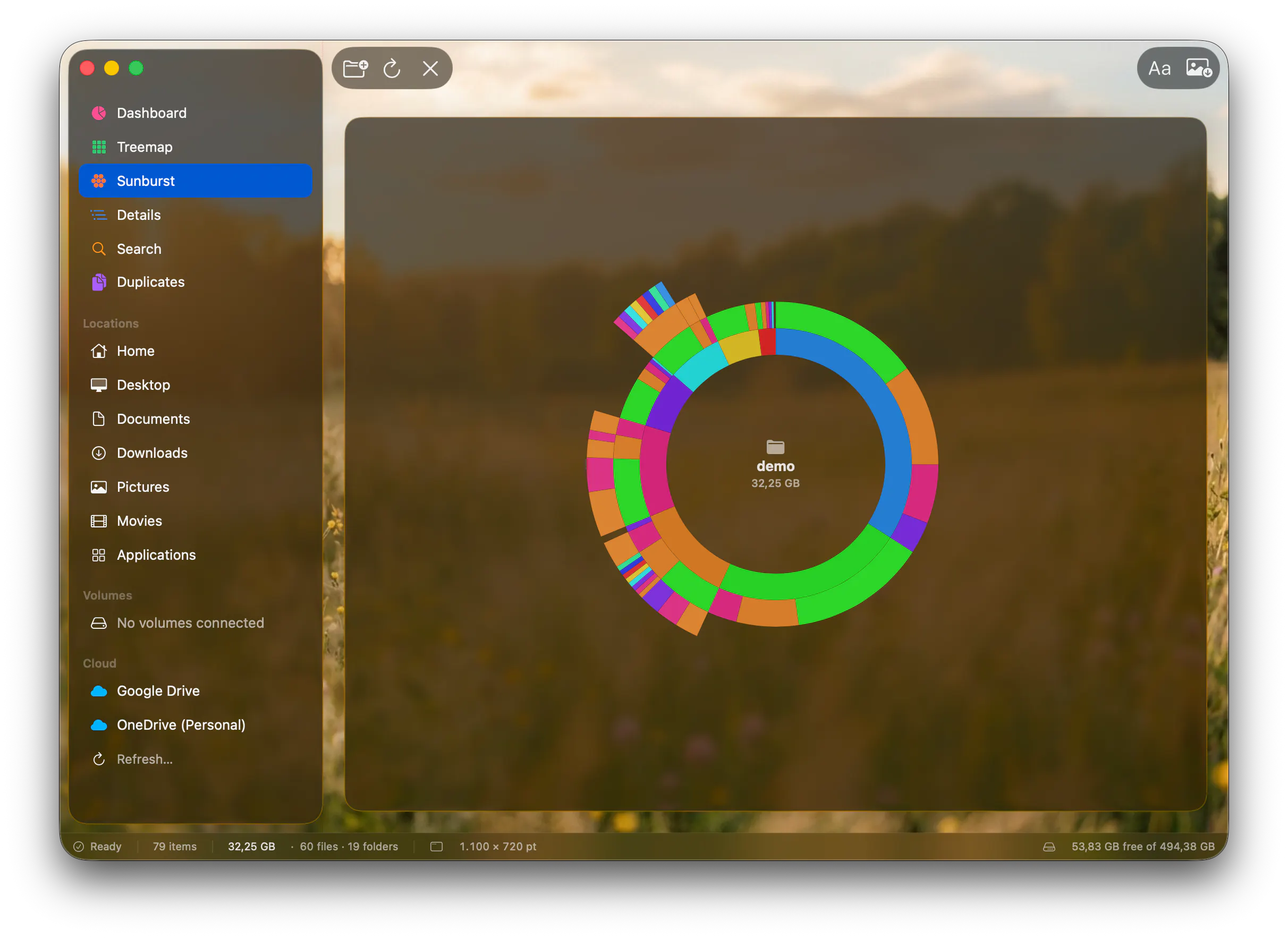The width and height of the screenshot is (1288, 939).
Task: Click the Refresh... link in sidebar
Action: 145,759
